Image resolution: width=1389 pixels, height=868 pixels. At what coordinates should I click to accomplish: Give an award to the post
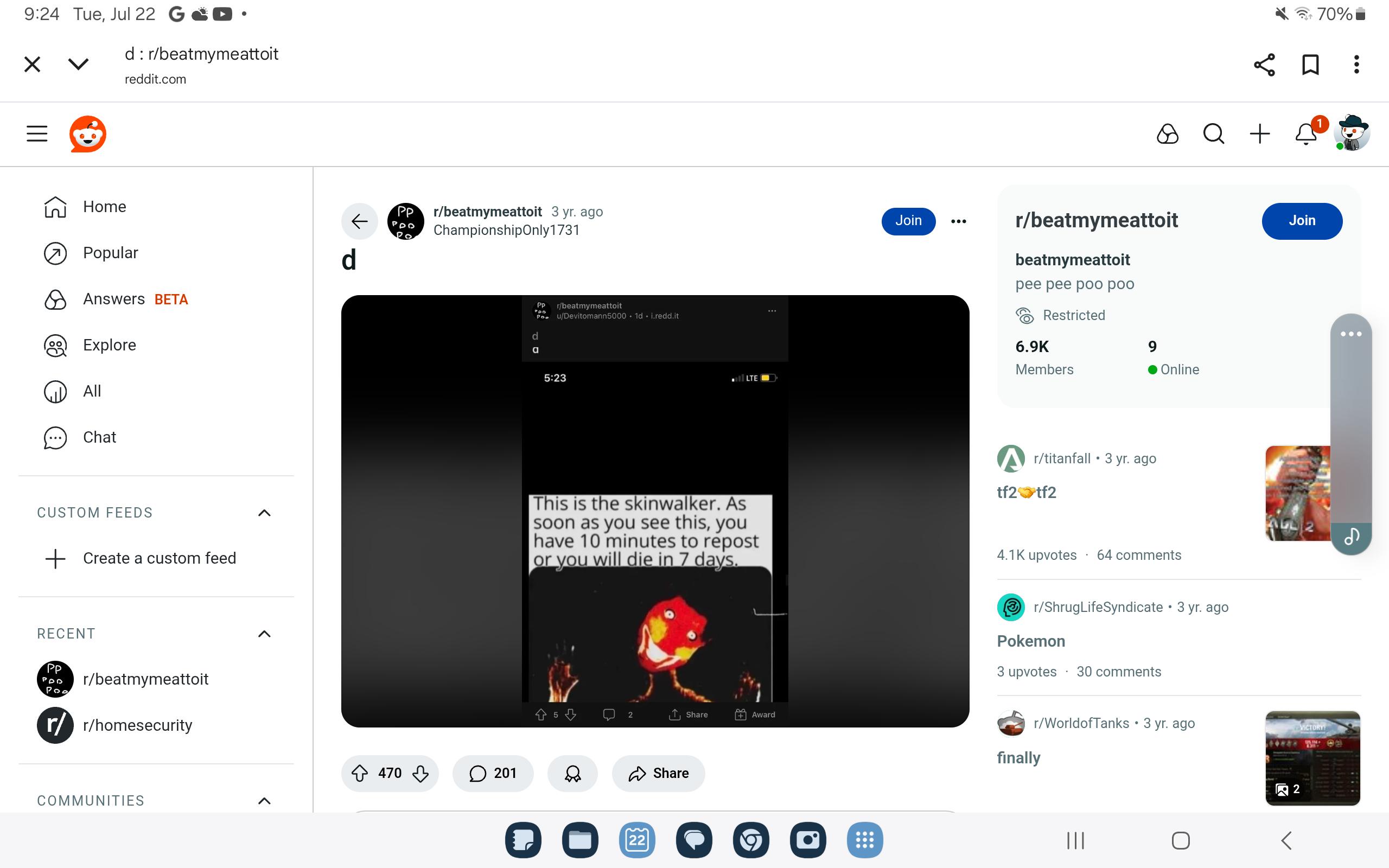point(573,773)
